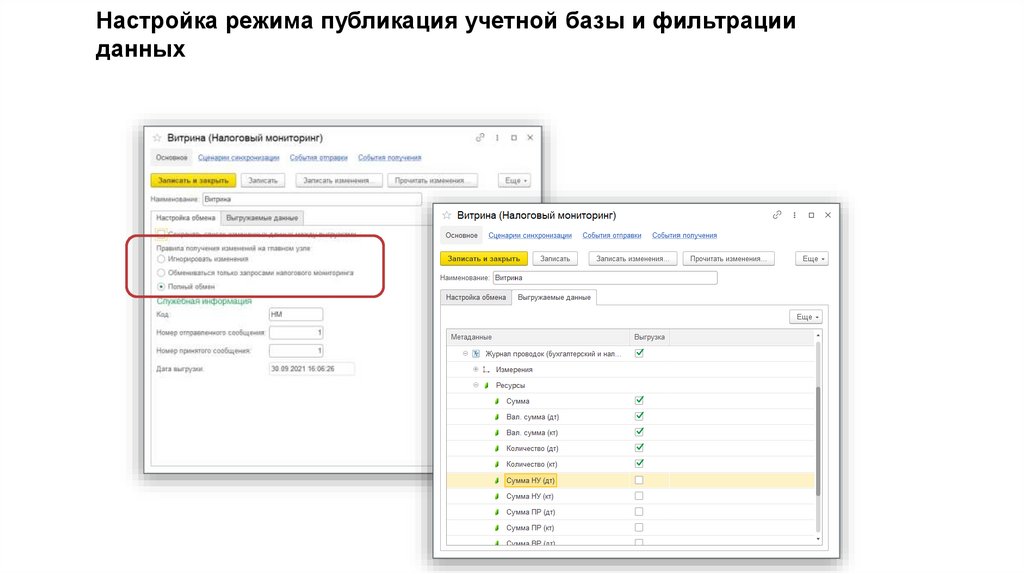
Task: Click into the Код field containing НМ
Action: (x=296, y=315)
